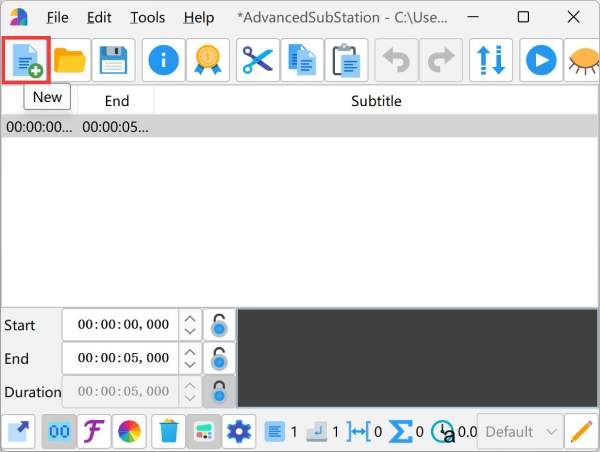Click the up-down arrows sort icon

click(x=491, y=60)
